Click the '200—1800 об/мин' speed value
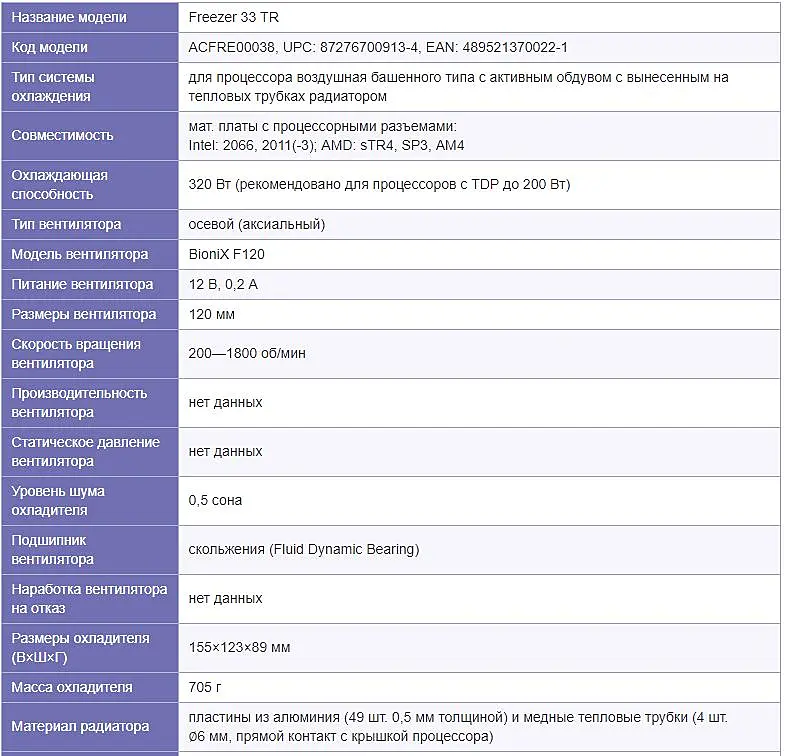Viewport: 786px width, 756px height. [247, 354]
